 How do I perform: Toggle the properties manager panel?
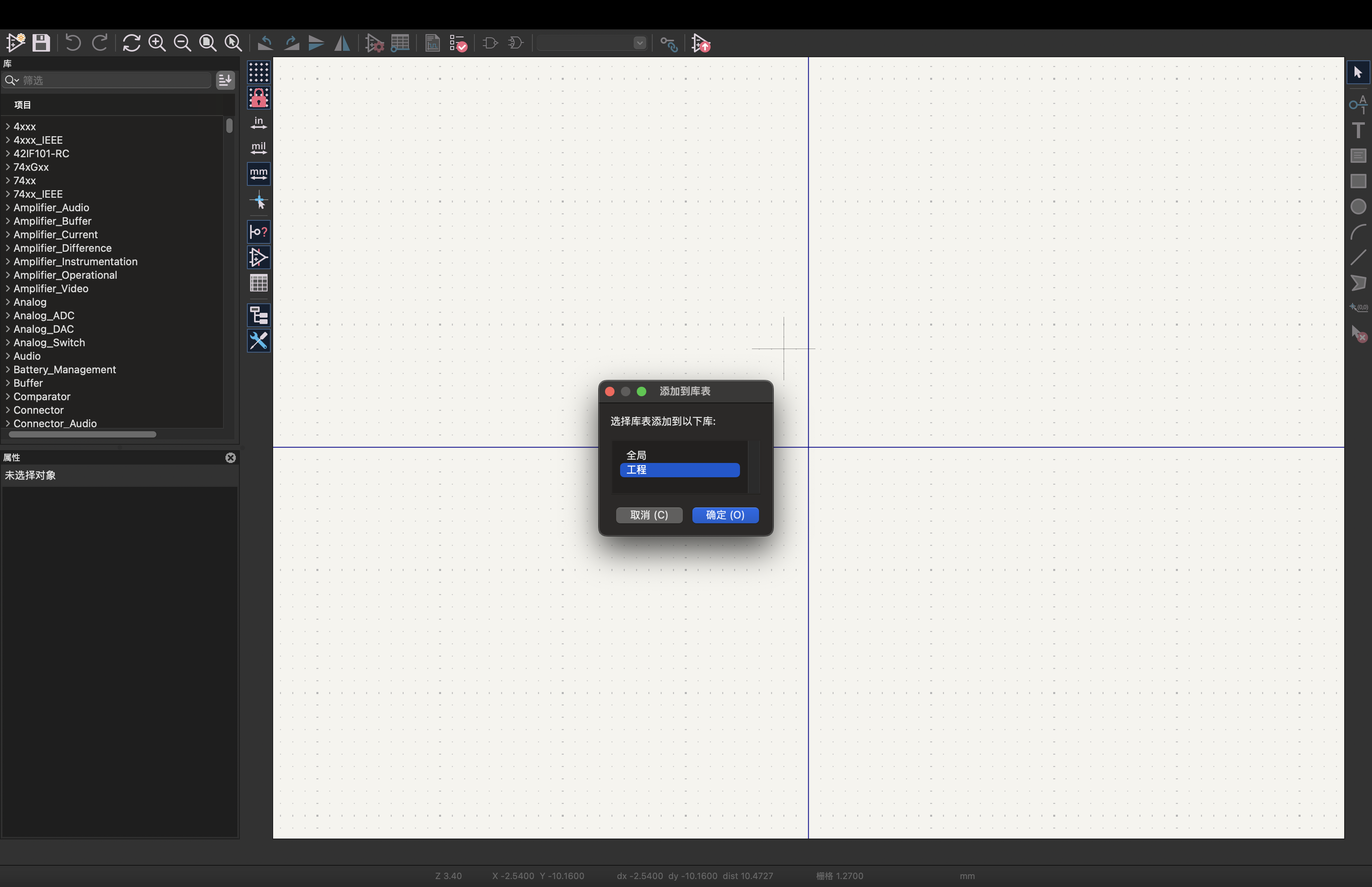pyautogui.click(x=258, y=340)
